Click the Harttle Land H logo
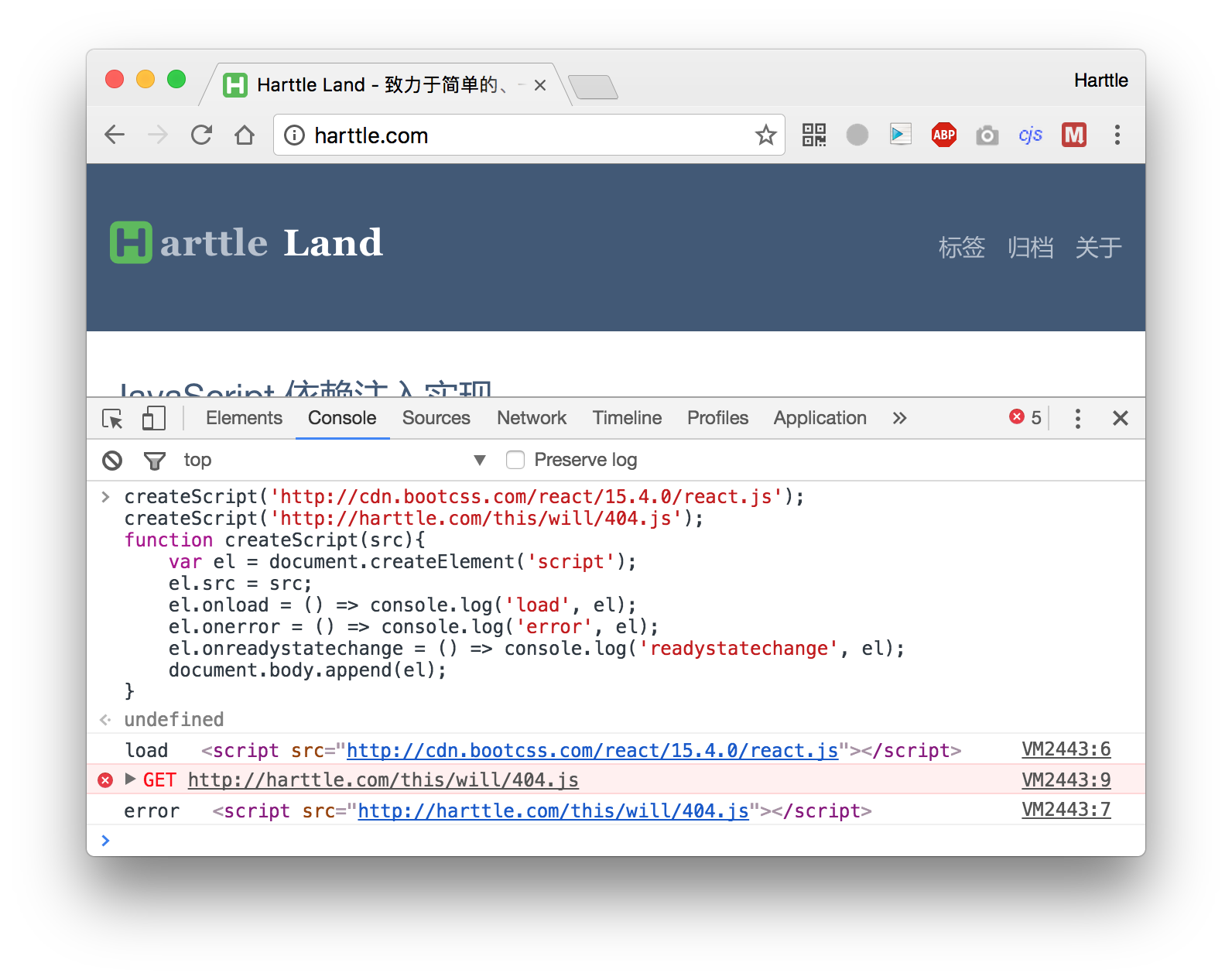Image resolution: width=1232 pixels, height=980 pixels. [x=131, y=242]
